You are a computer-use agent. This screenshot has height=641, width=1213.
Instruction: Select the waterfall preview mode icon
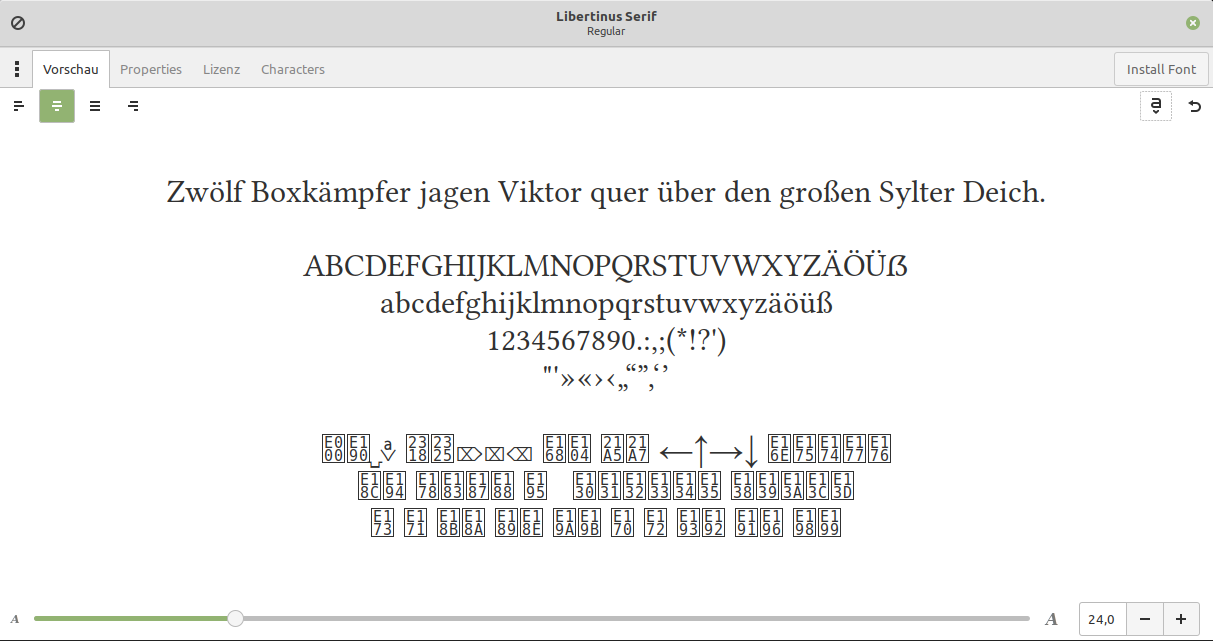tap(18, 106)
